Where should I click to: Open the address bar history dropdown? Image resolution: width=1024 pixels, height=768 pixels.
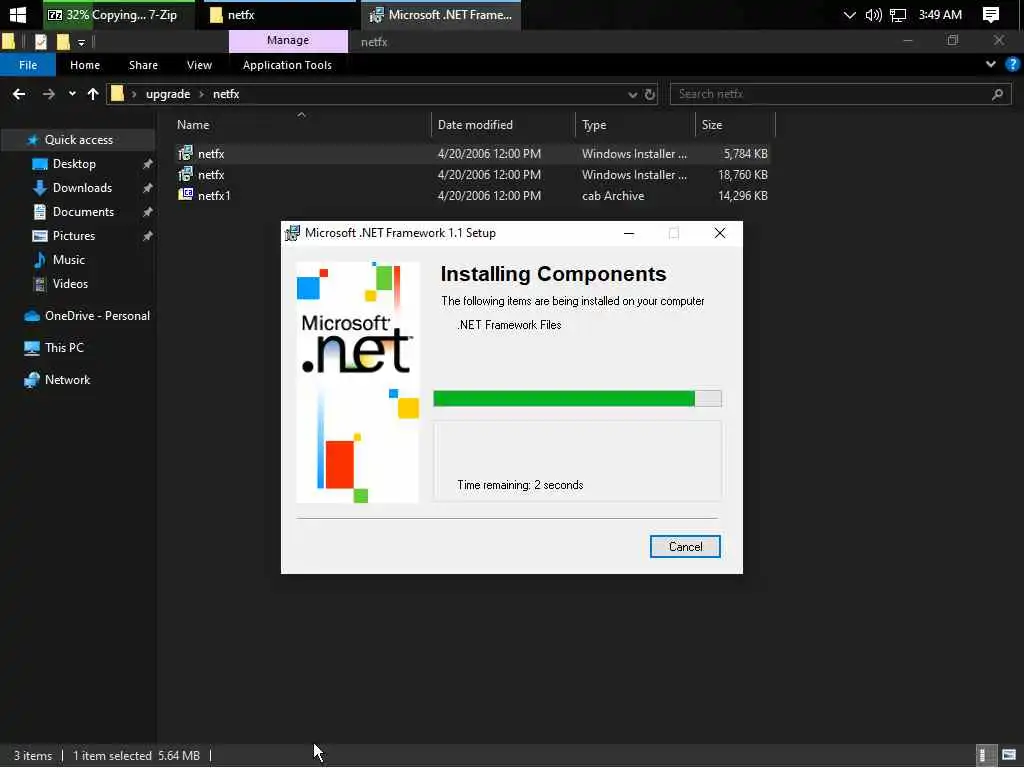tap(632, 95)
